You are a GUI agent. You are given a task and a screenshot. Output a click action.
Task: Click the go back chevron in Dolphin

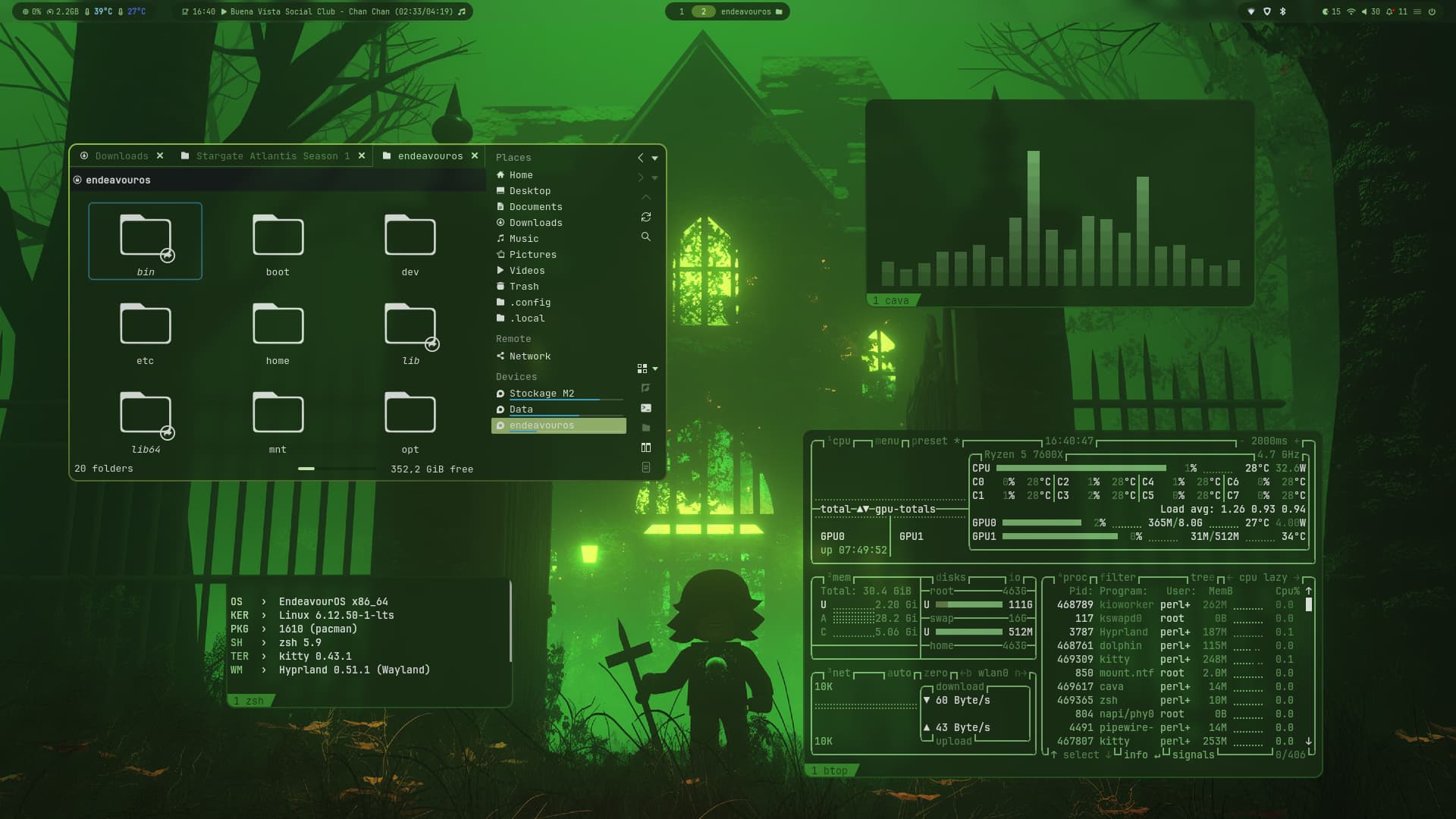point(640,158)
